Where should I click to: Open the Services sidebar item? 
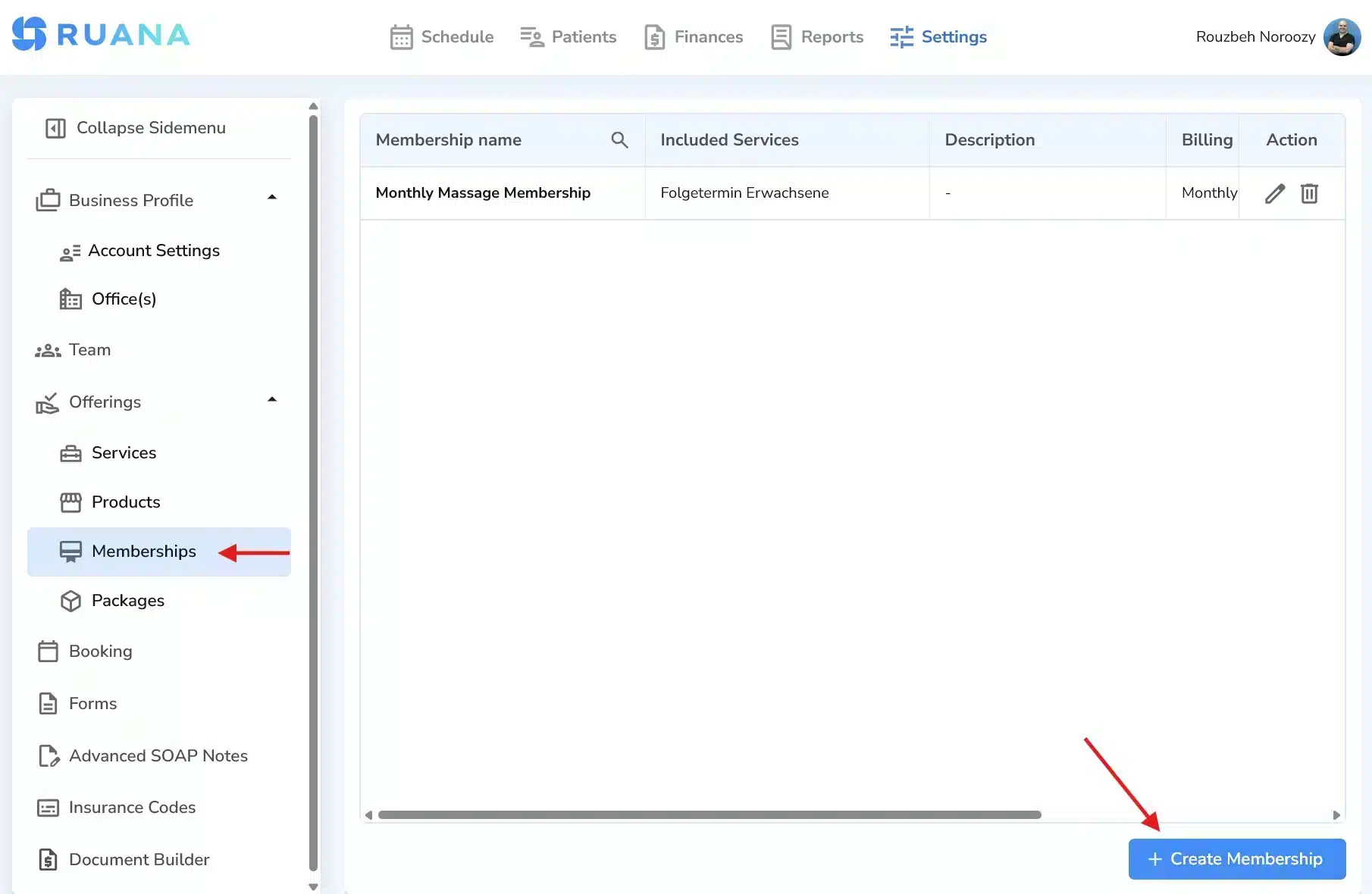pos(124,453)
